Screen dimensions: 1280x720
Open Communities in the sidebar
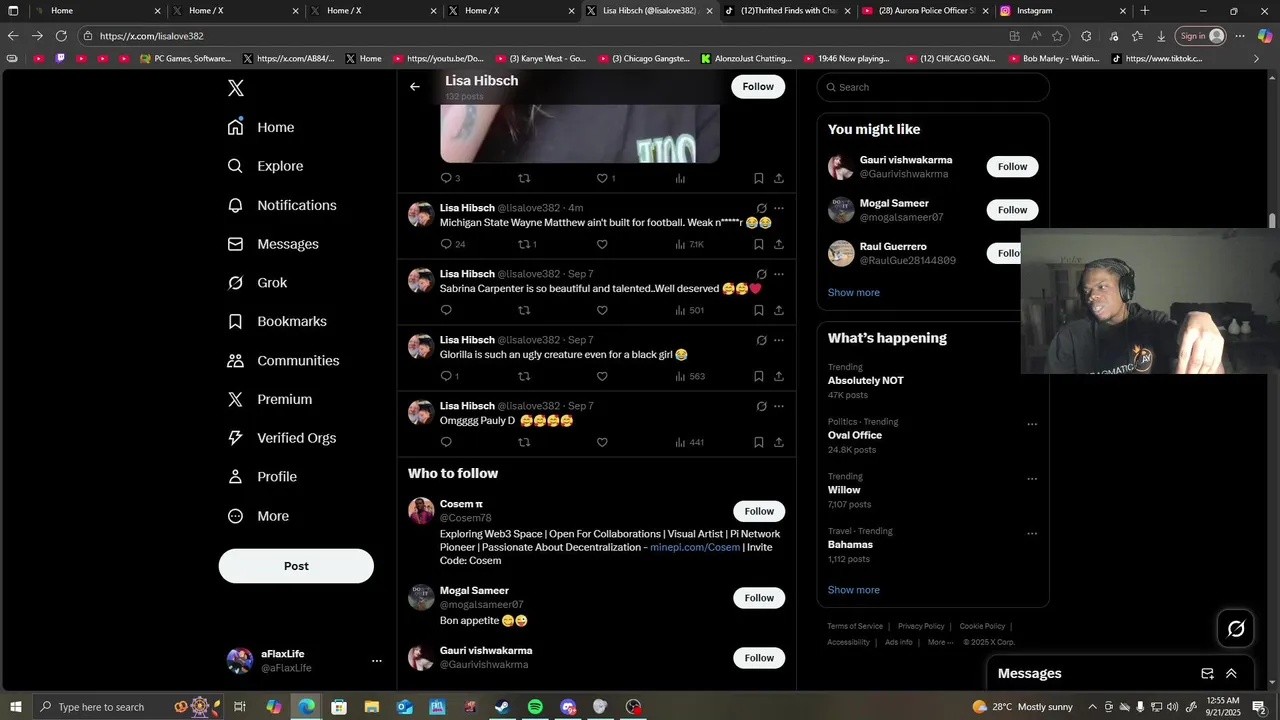coord(283,360)
